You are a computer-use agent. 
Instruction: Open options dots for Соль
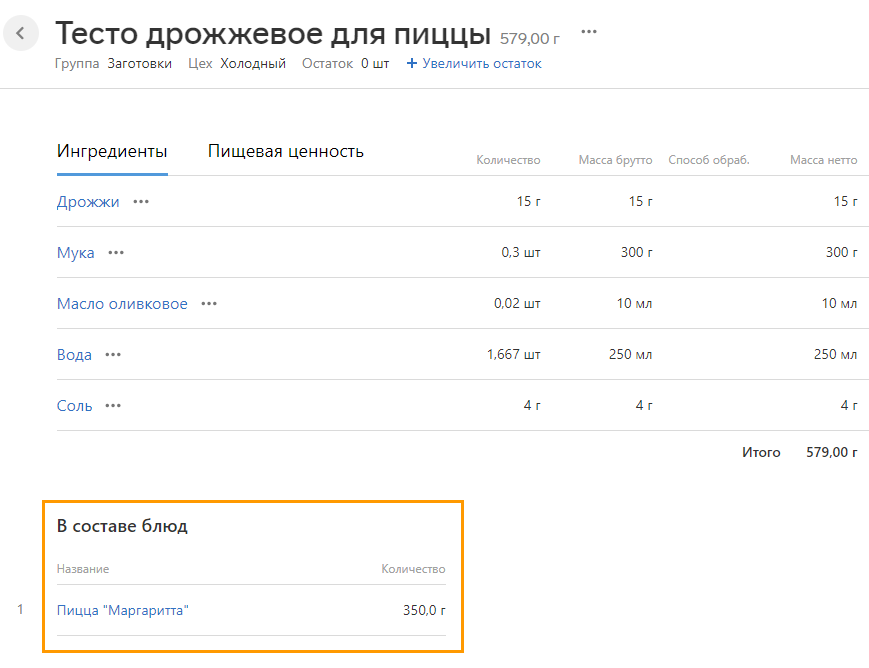click(113, 406)
